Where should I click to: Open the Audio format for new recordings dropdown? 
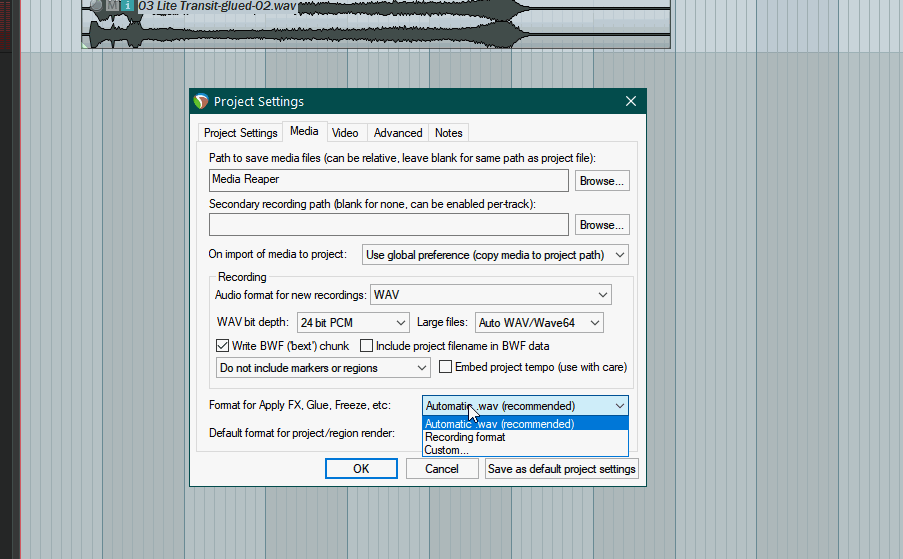point(491,295)
